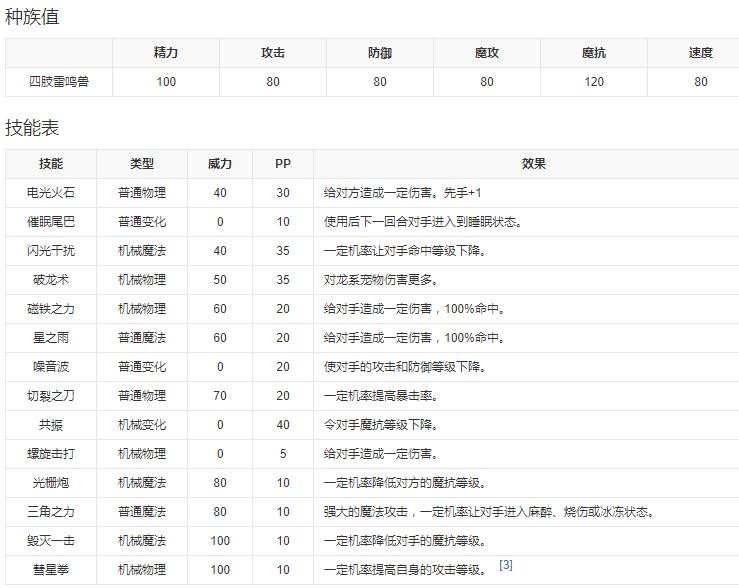The image size is (739, 588).
Task: Click the 魔抗 value 120 cell
Action: pyautogui.click(x=594, y=82)
